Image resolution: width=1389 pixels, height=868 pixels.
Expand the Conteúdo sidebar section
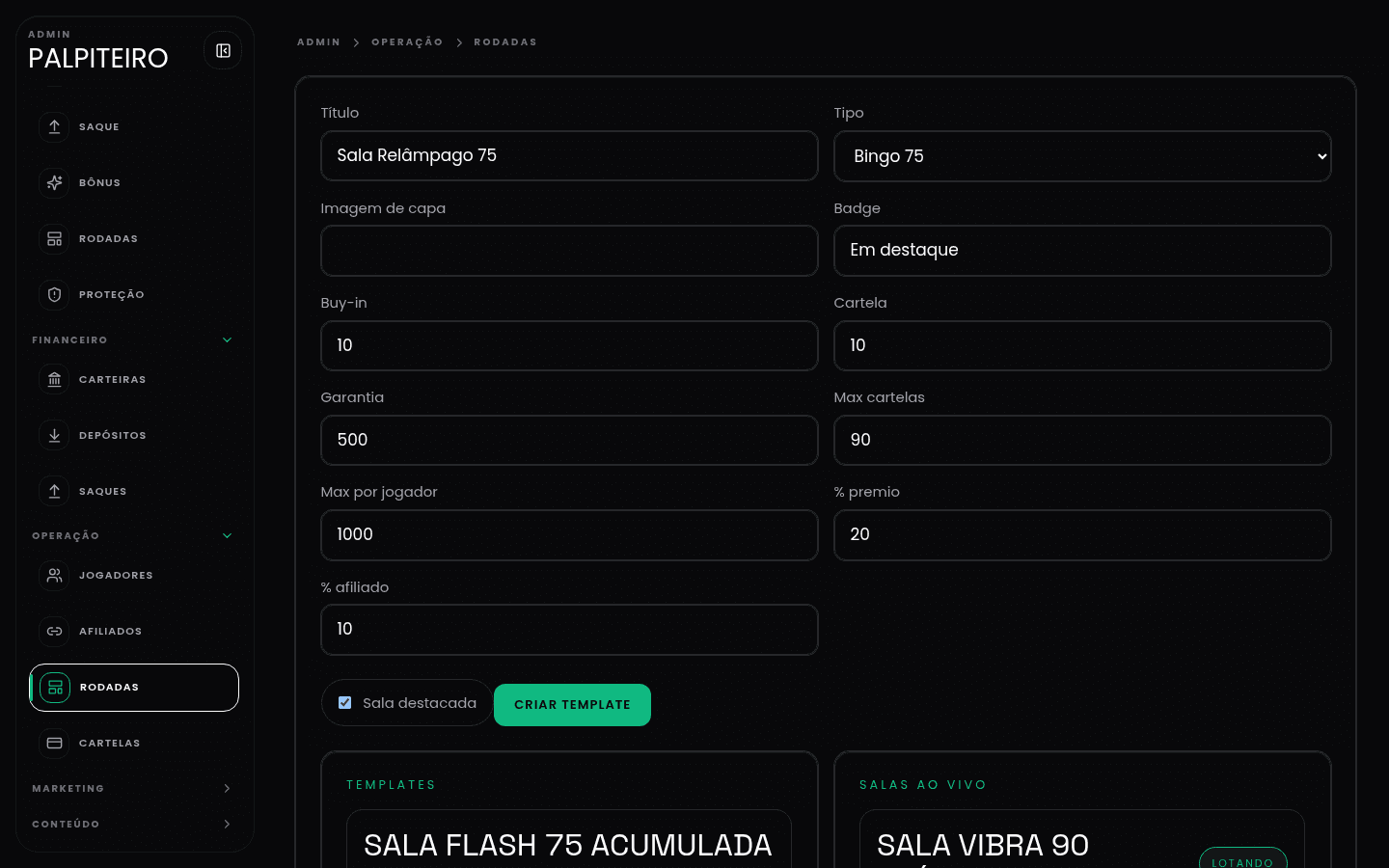[227, 825]
